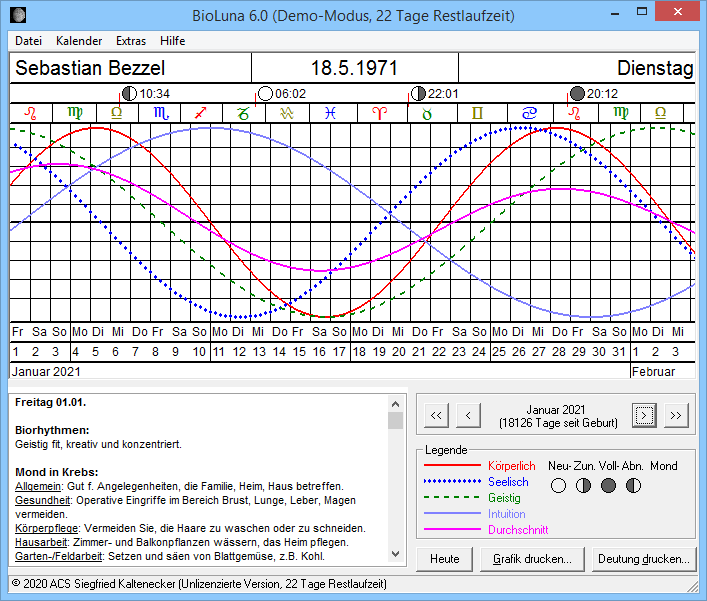This screenshot has width=707, height=601.
Task: Open the Hilfe menu
Action: 173,41
